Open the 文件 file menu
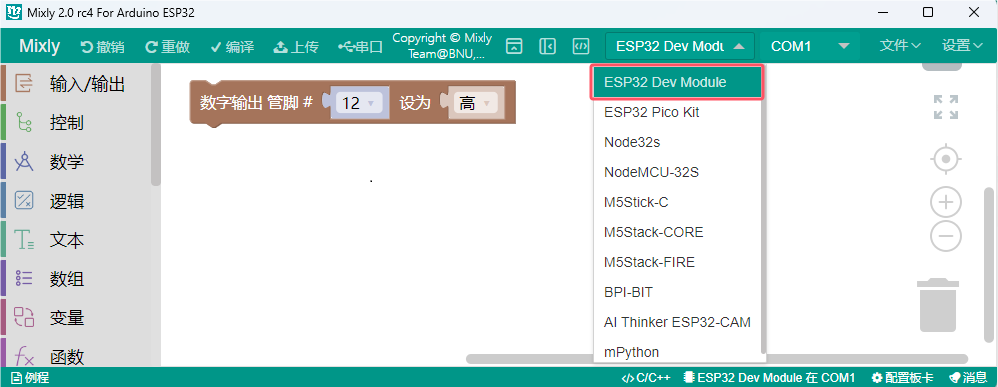Image resolution: width=998 pixels, height=387 pixels. (900, 46)
